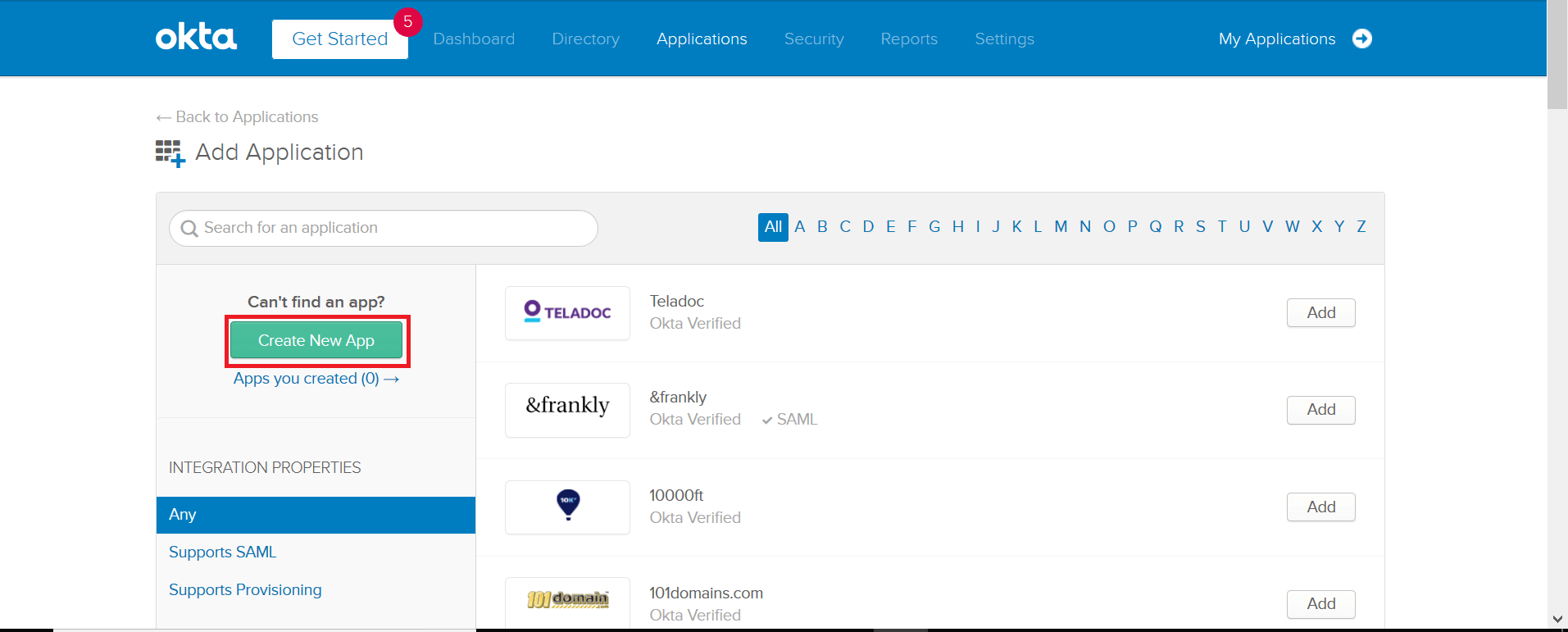The height and width of the screenshot is (632, 1568).
Task: Open the Directory menu
Action: click(586, 39)
